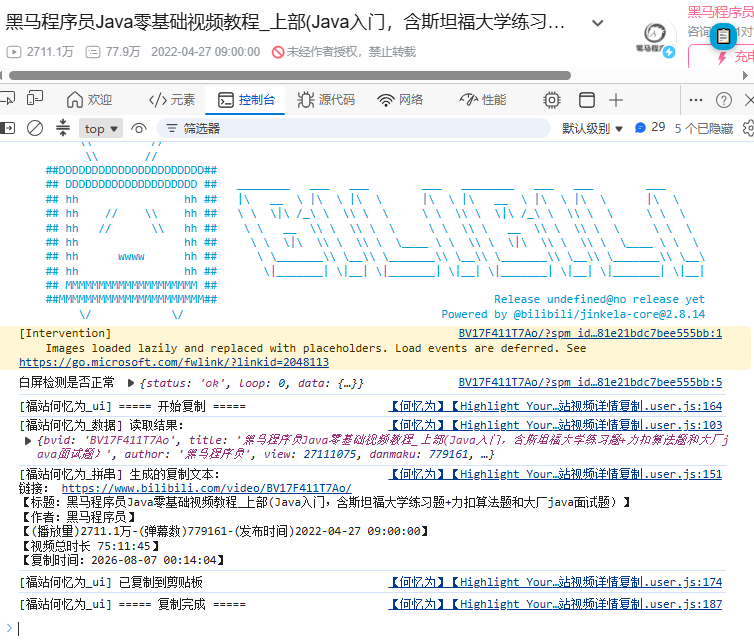
Task: Click the live expression eye icon
Action: (138, 128)
